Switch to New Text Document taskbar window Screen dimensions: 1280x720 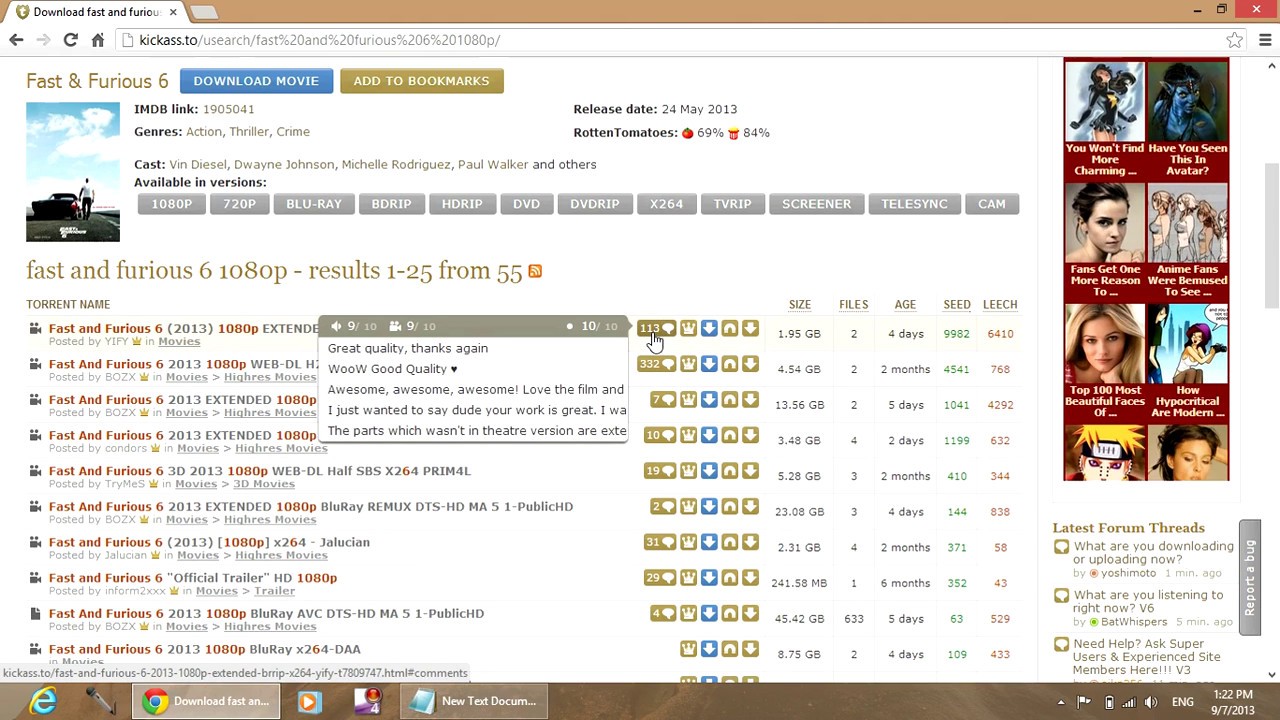click(475, 701)
